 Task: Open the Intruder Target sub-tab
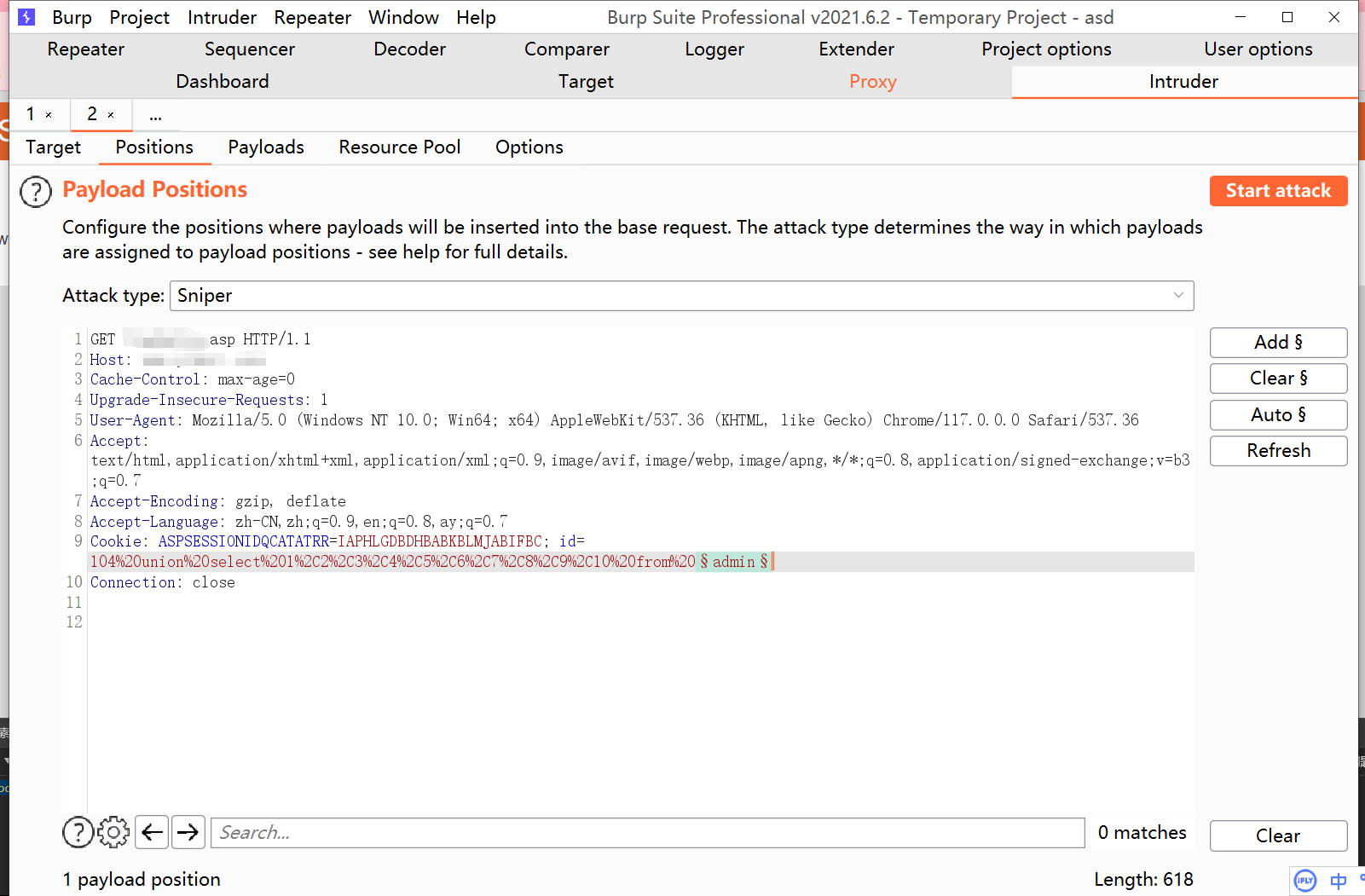[x=53, y=147]
